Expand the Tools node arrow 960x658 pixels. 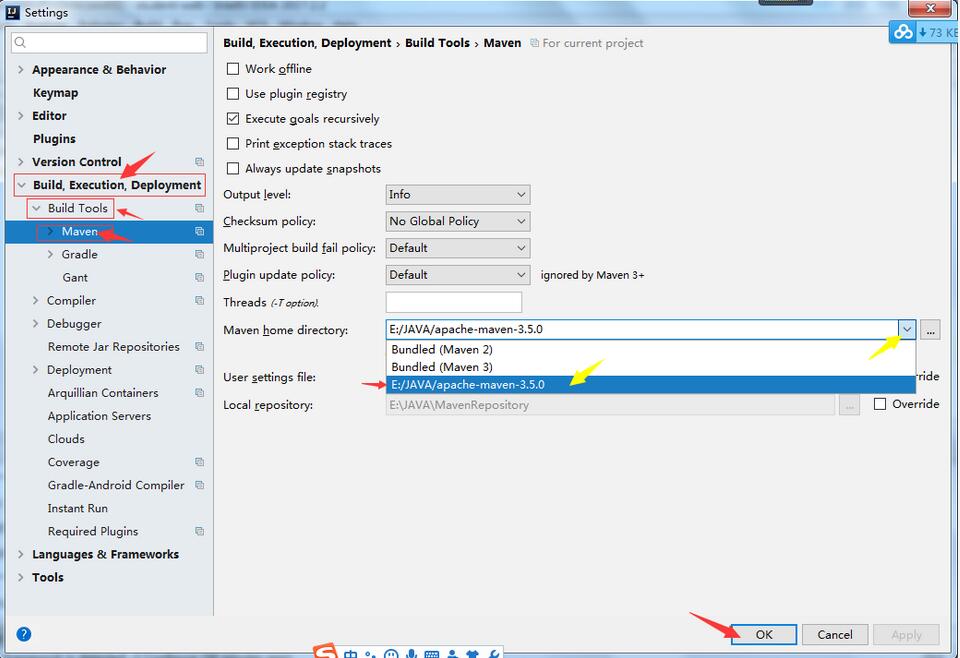pos(21,577)
